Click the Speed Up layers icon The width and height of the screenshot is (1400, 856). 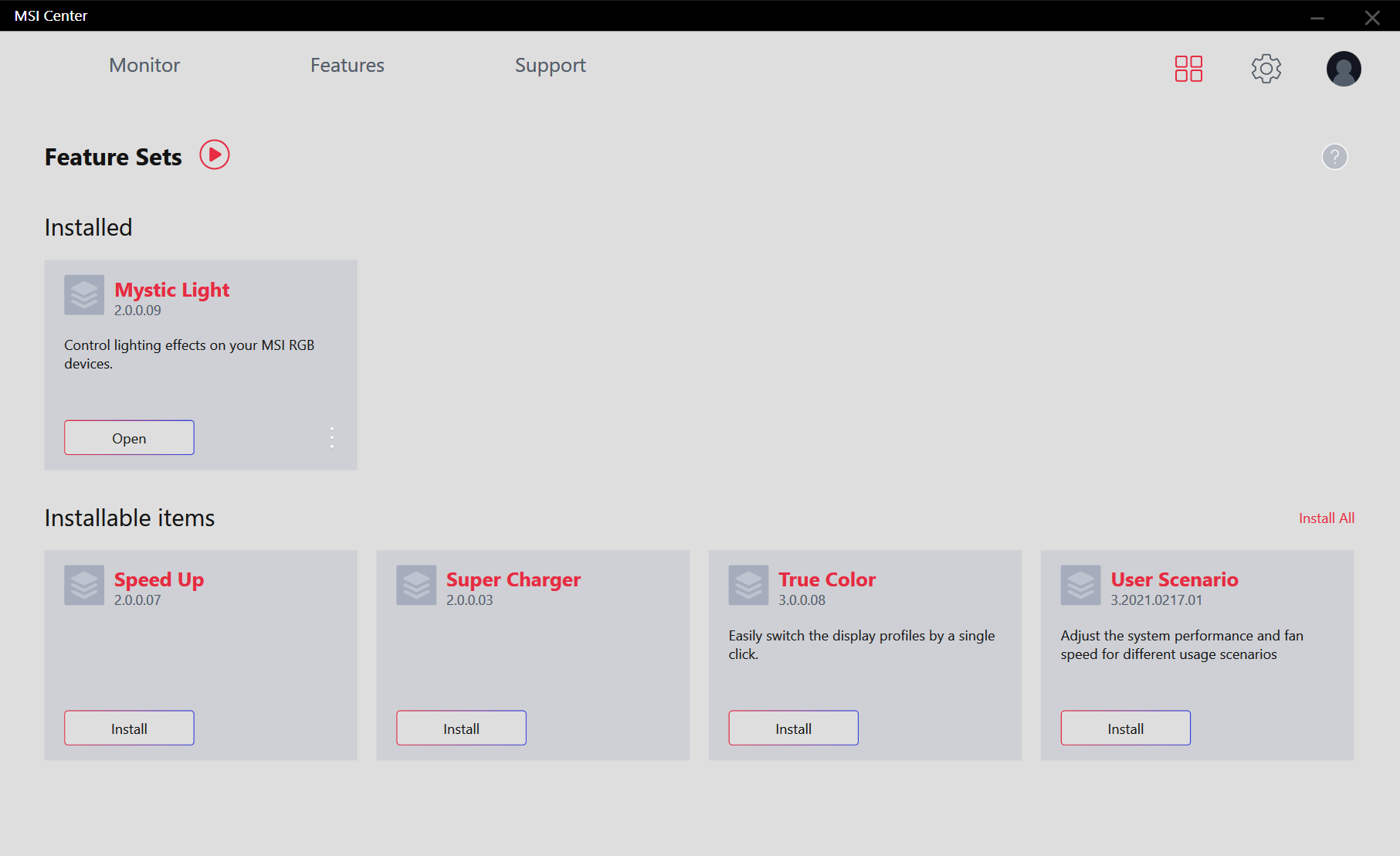pyautogui.click(x=84, y=585)
